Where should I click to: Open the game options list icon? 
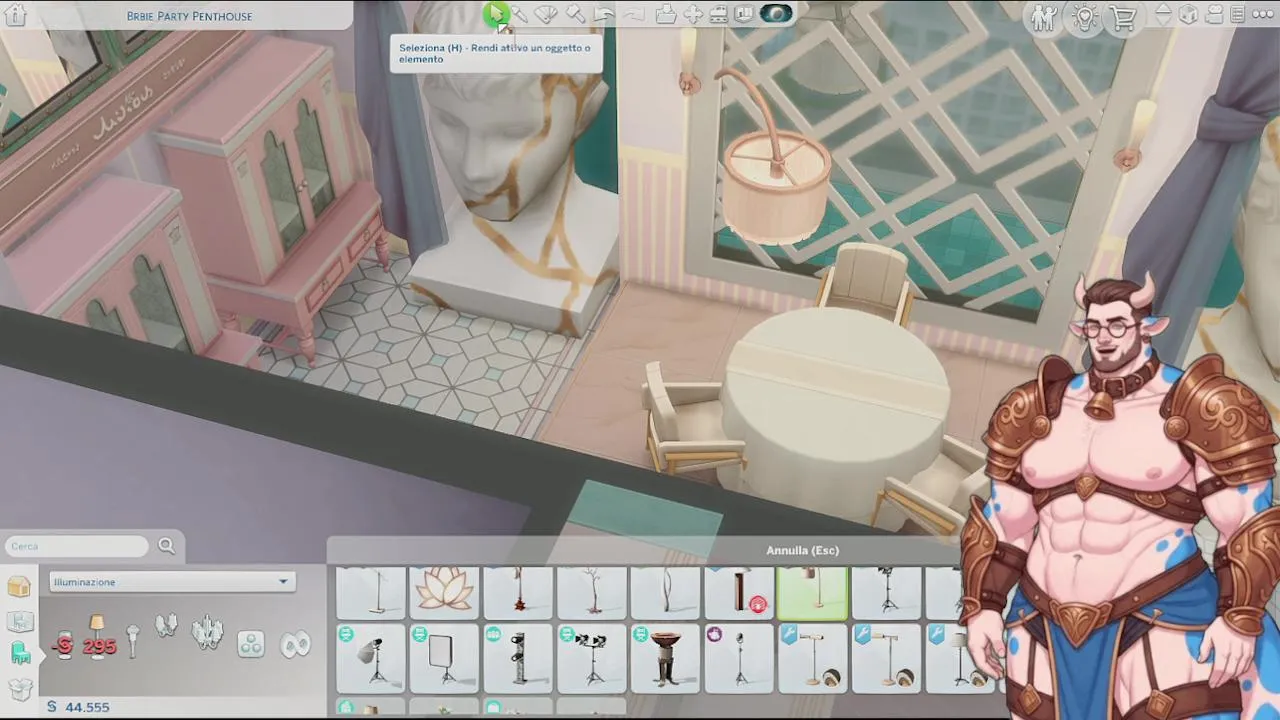pos(1238,15)
